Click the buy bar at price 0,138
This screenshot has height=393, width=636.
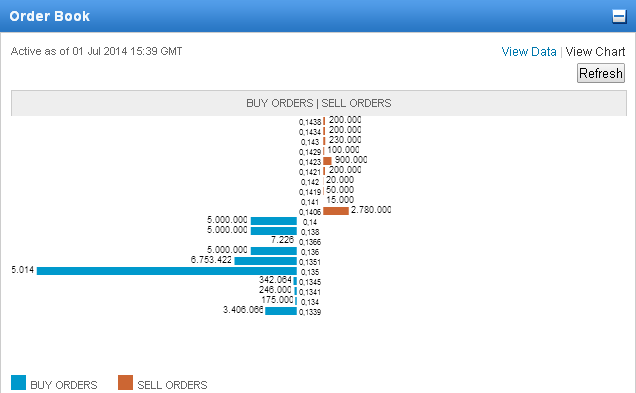274,231
